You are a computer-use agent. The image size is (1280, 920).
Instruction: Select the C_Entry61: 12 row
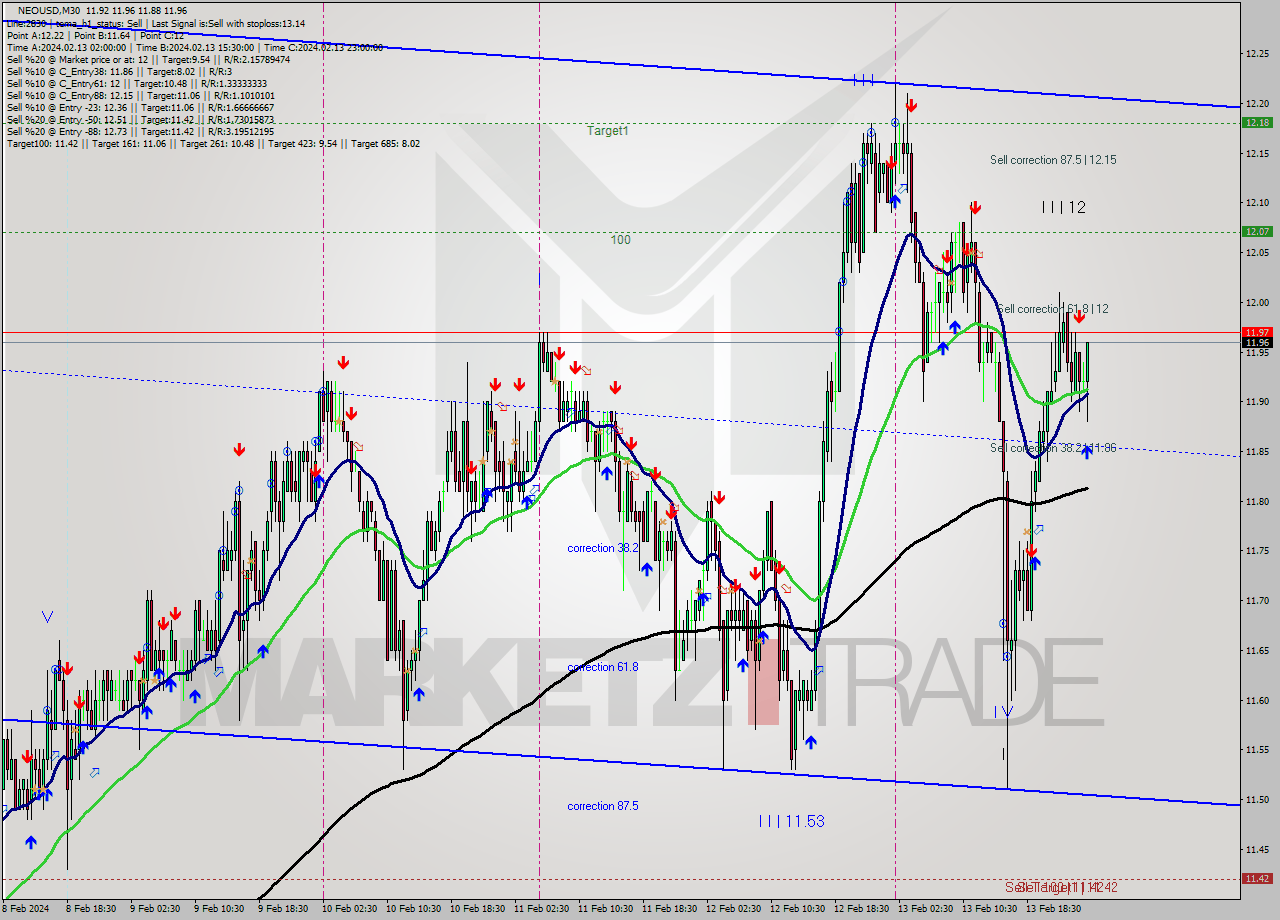click(x=135, y=83)
